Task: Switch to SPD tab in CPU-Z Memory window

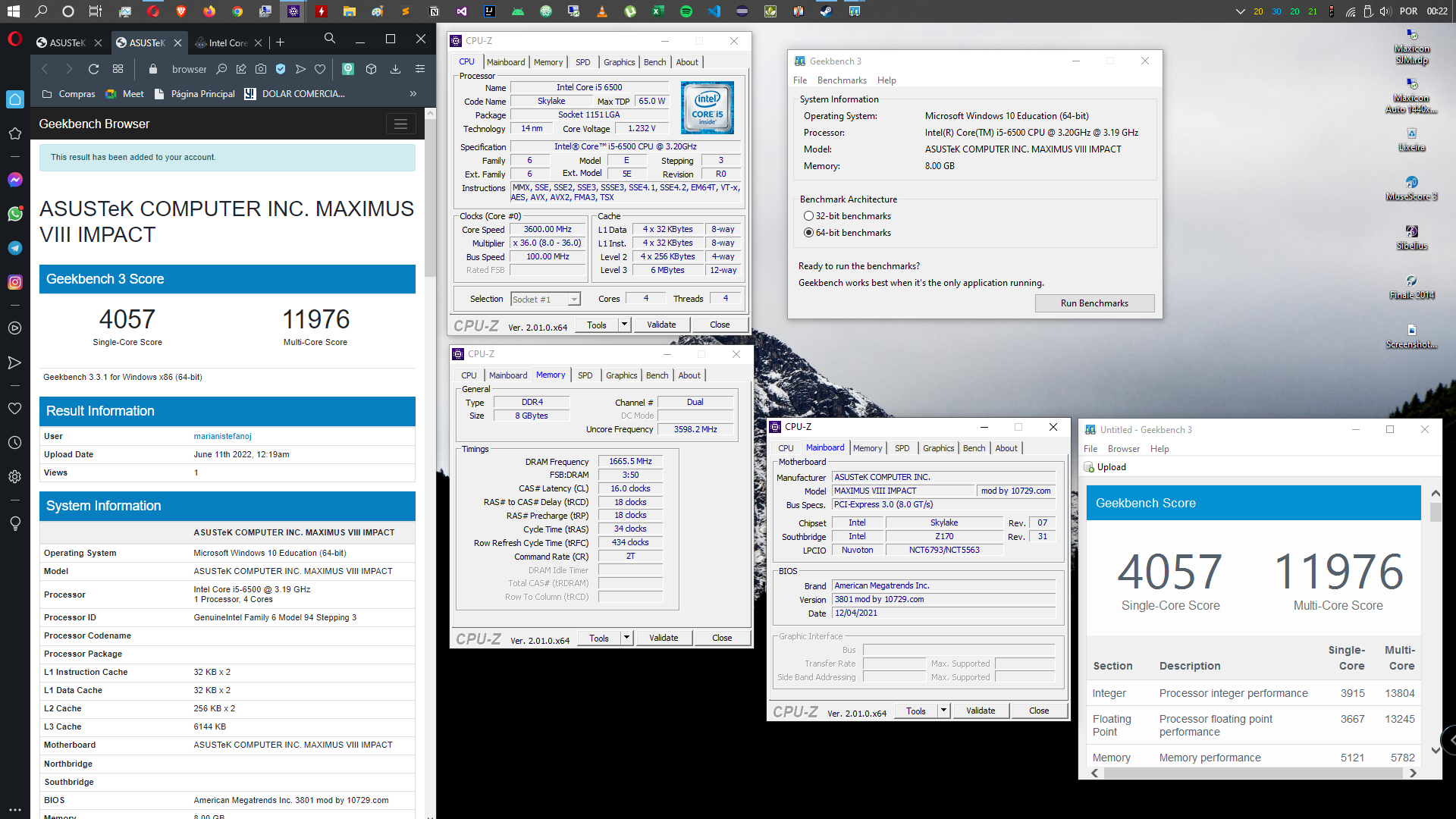Action: [x=585, y=375]
